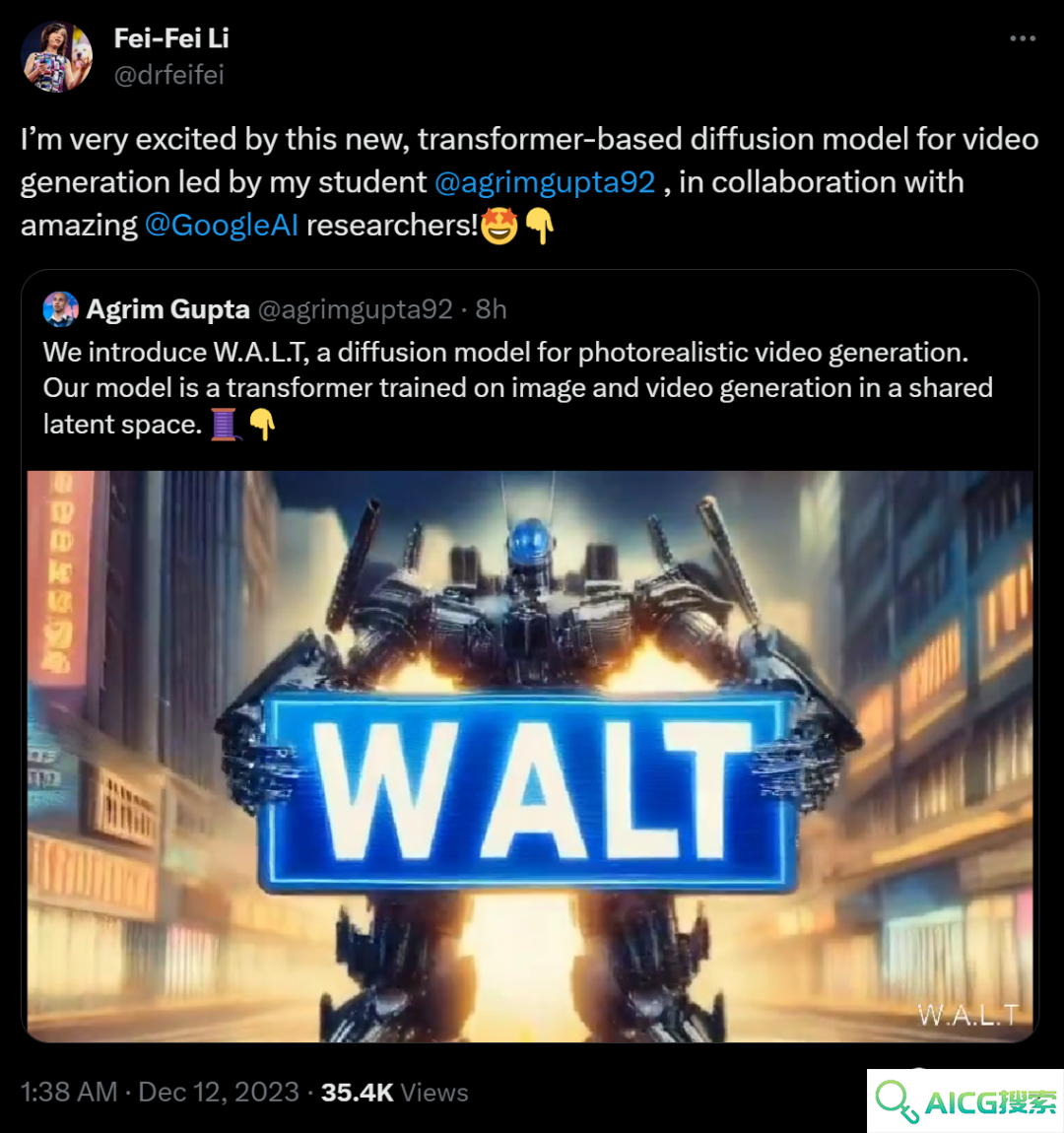Click the AICG search magnifier logo

[x=898, y=1101]
